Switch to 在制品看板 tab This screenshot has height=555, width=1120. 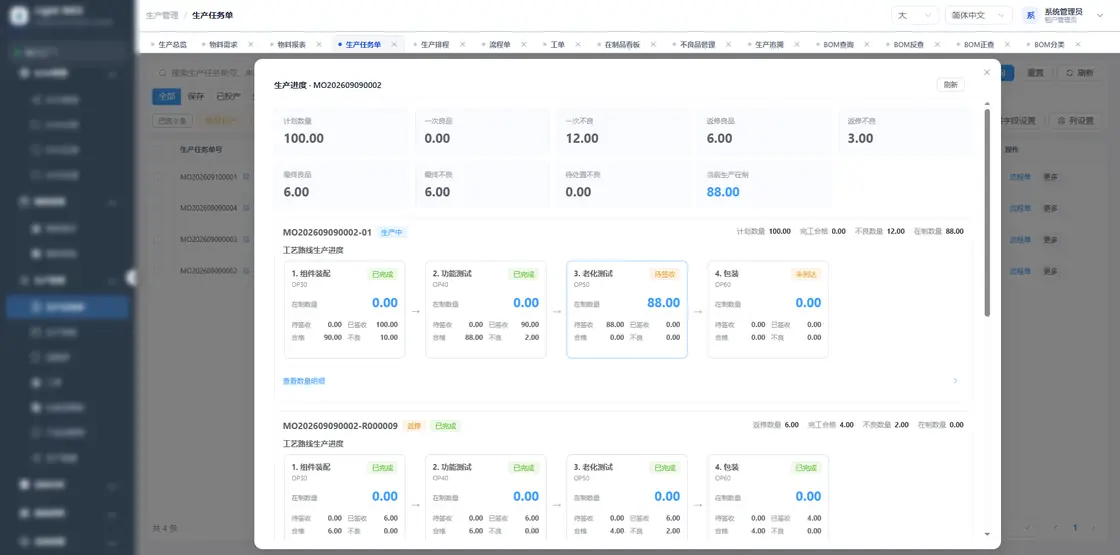pyautogui.click(x=622, y=44)
